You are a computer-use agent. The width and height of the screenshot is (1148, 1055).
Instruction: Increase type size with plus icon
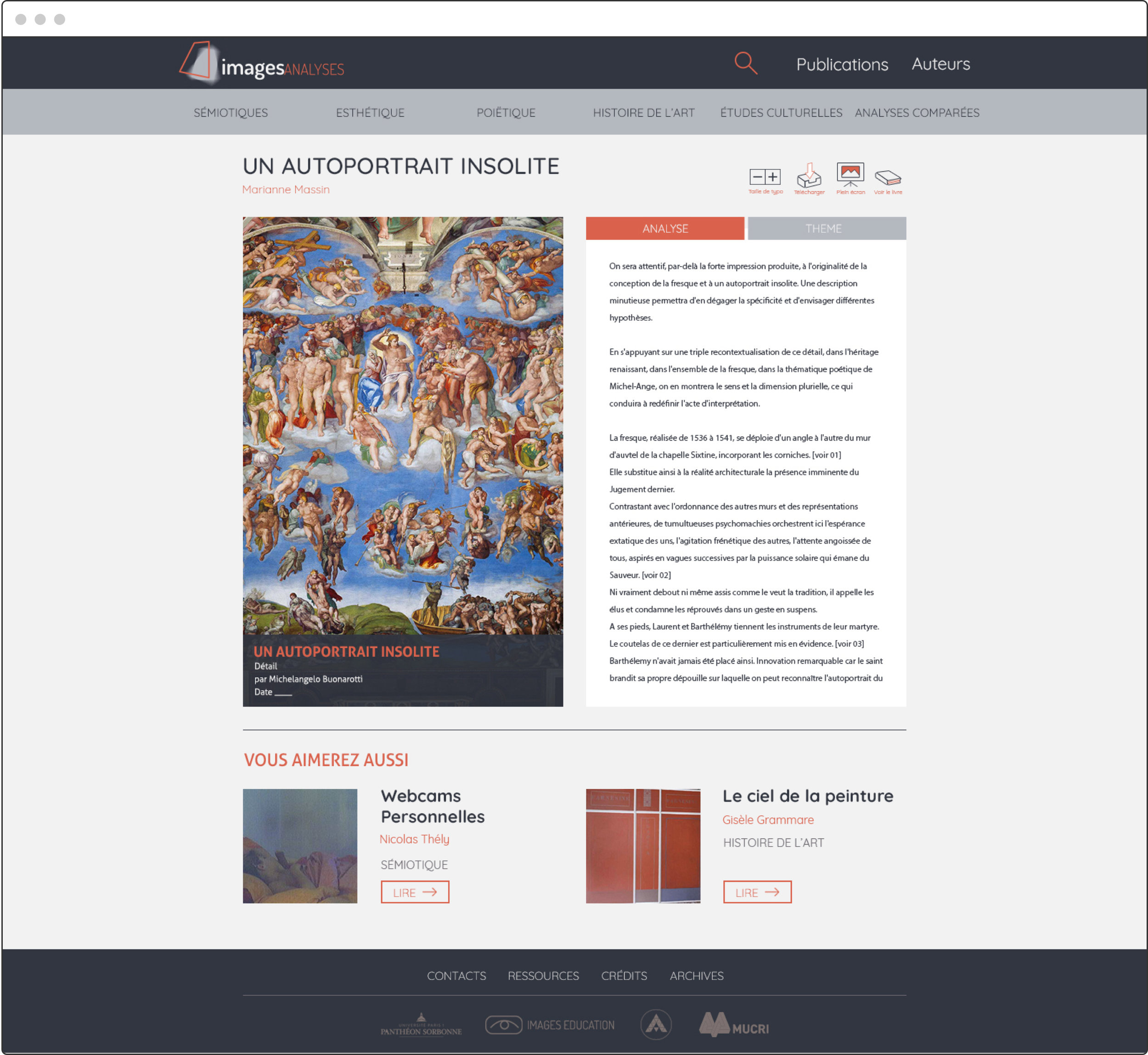[773, 177]
